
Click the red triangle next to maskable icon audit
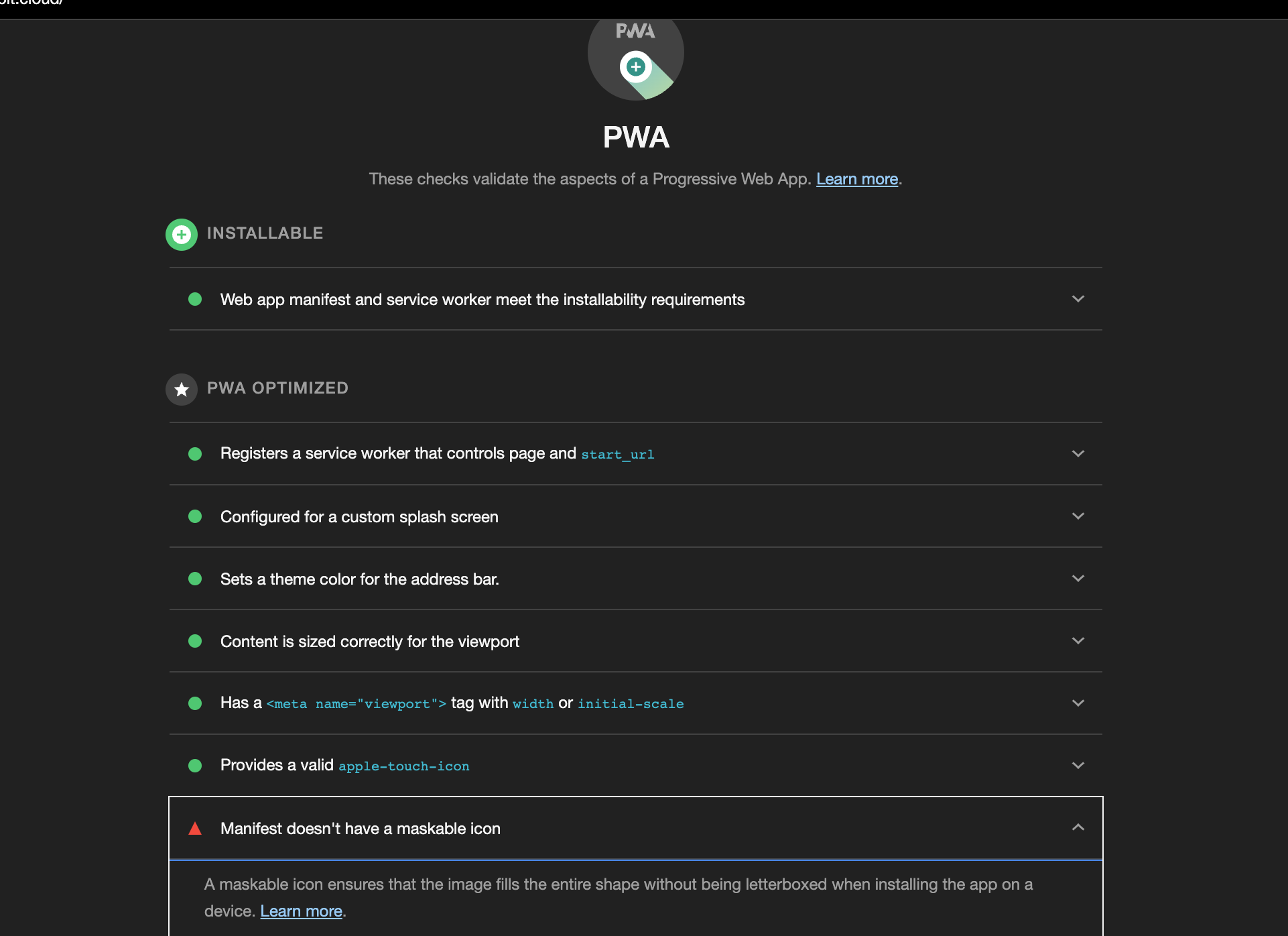click(196, 828)
